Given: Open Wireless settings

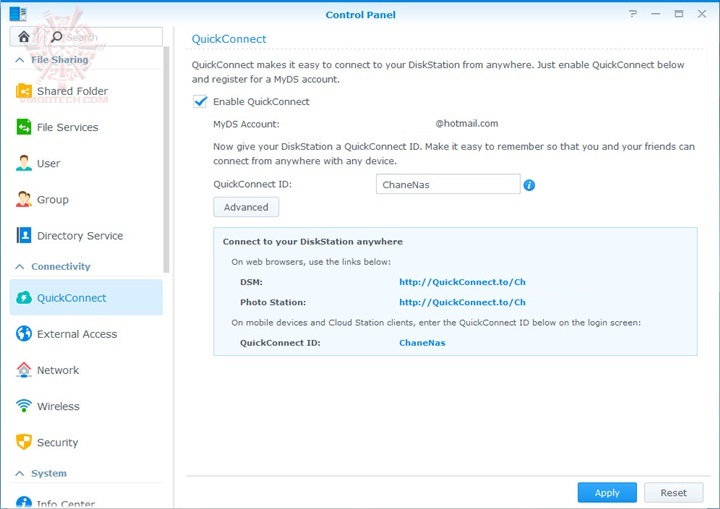Looking at the screenshot, I should click(x=57, y=406).
